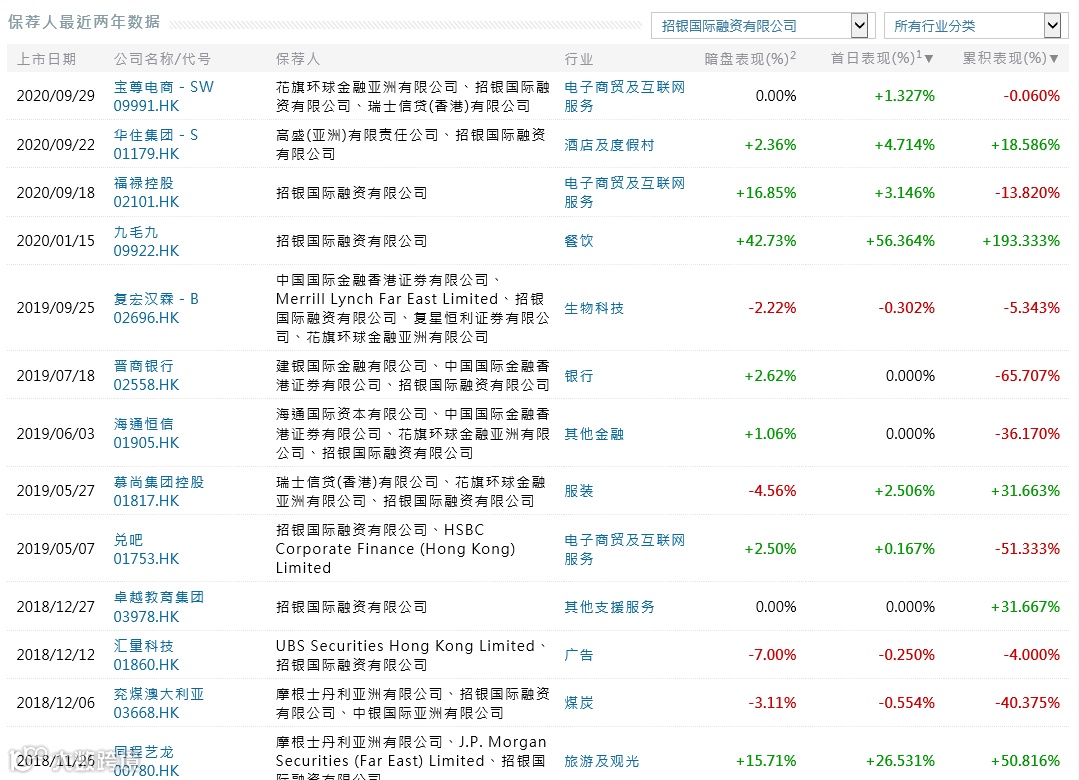Open 复宏汉霖 - B company link
This screenshot has width=1079, height=780.
coord(156,299)
